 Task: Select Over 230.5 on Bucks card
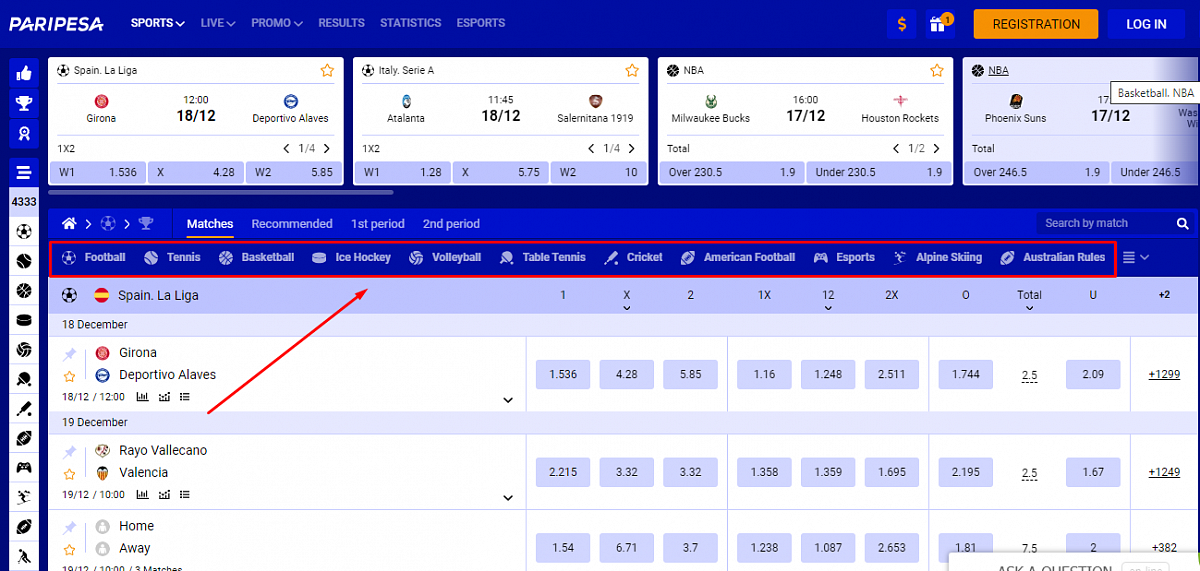(731, 172)
